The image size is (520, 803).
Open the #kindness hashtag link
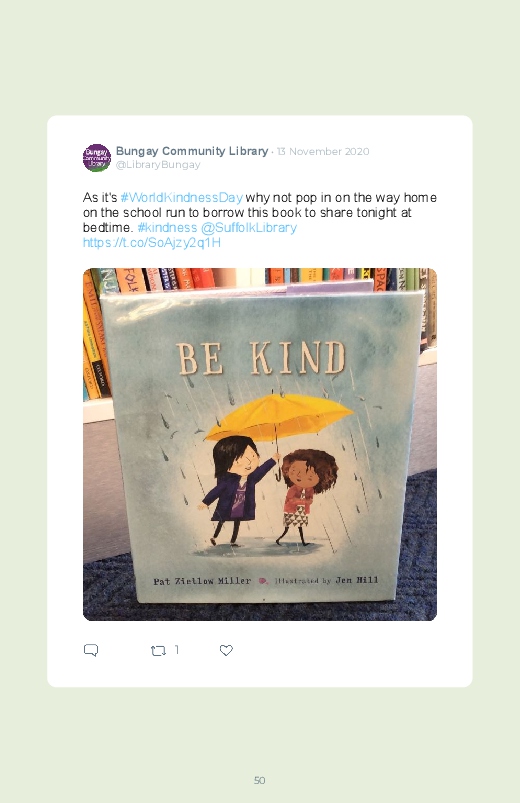167,227
